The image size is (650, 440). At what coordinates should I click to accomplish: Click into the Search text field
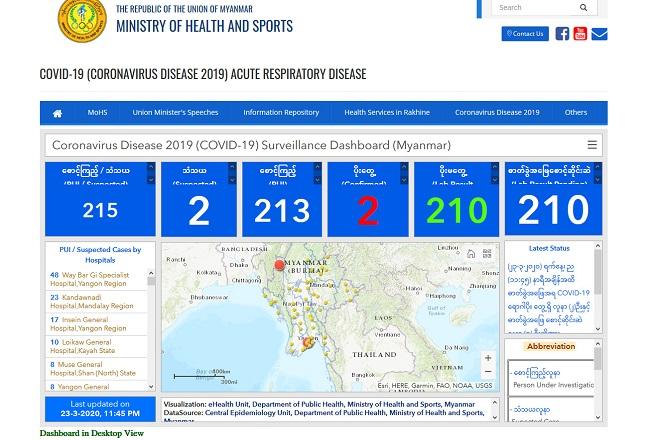(530, 8)
